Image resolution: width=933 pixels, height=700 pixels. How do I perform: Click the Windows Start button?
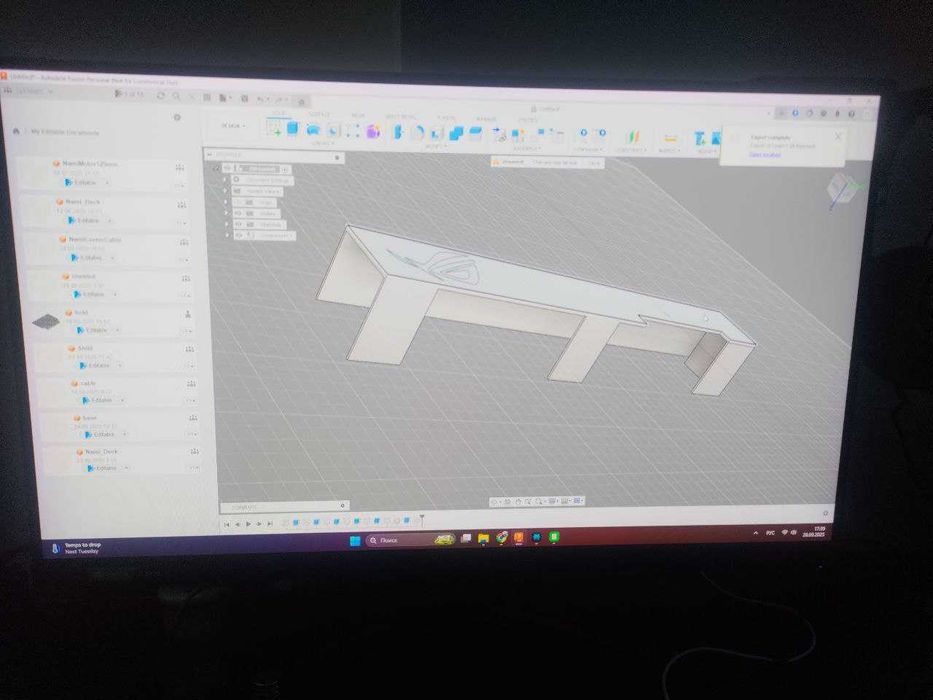[355, 540]
